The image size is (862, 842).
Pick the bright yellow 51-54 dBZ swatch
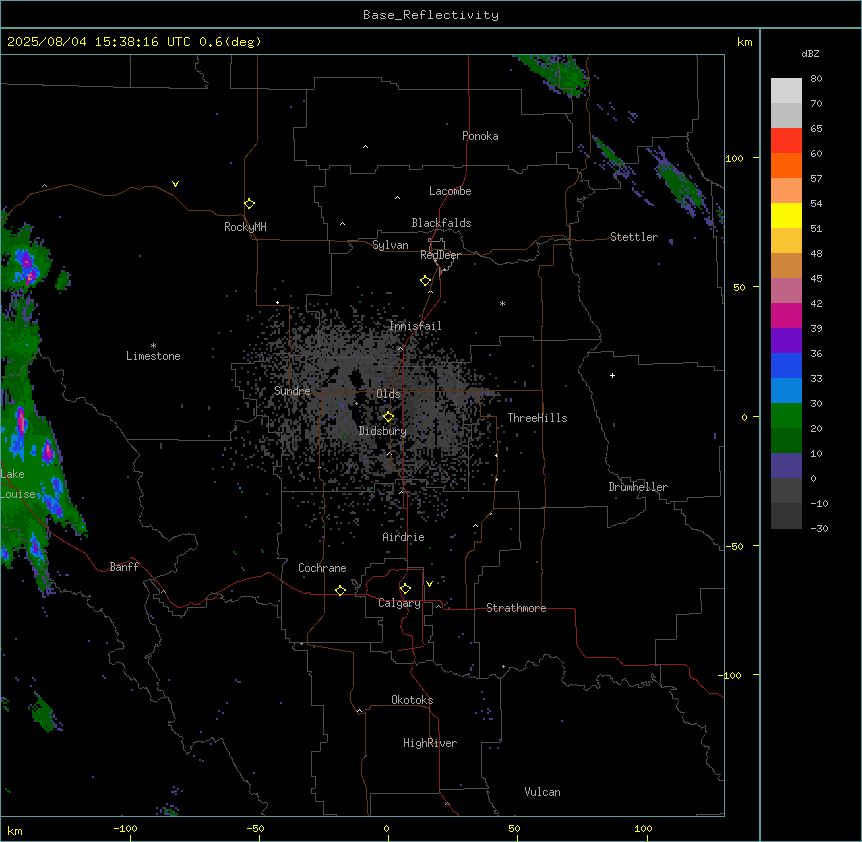[786, 215]
